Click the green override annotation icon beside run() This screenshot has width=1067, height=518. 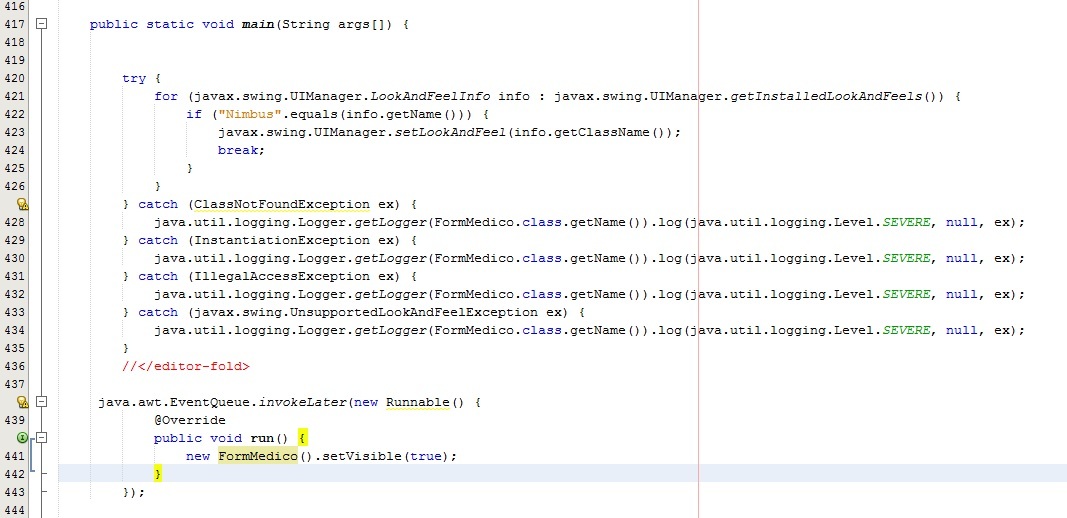22,438
